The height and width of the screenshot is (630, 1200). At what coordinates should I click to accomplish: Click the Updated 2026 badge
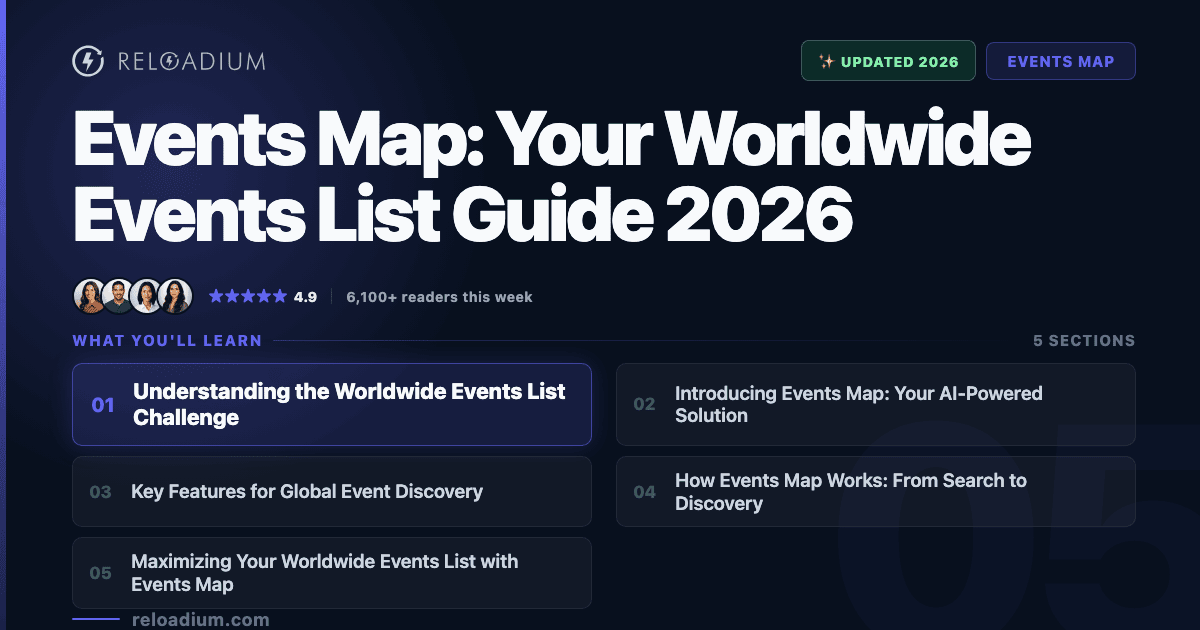click(888, 61)
